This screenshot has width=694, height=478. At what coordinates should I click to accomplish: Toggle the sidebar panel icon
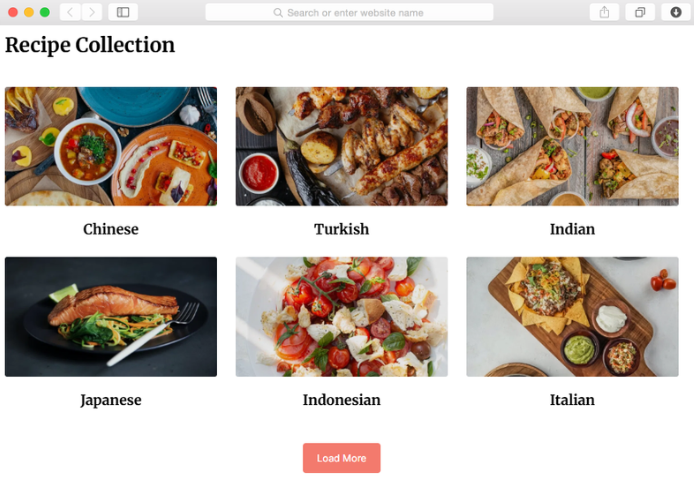pos(123,12)
